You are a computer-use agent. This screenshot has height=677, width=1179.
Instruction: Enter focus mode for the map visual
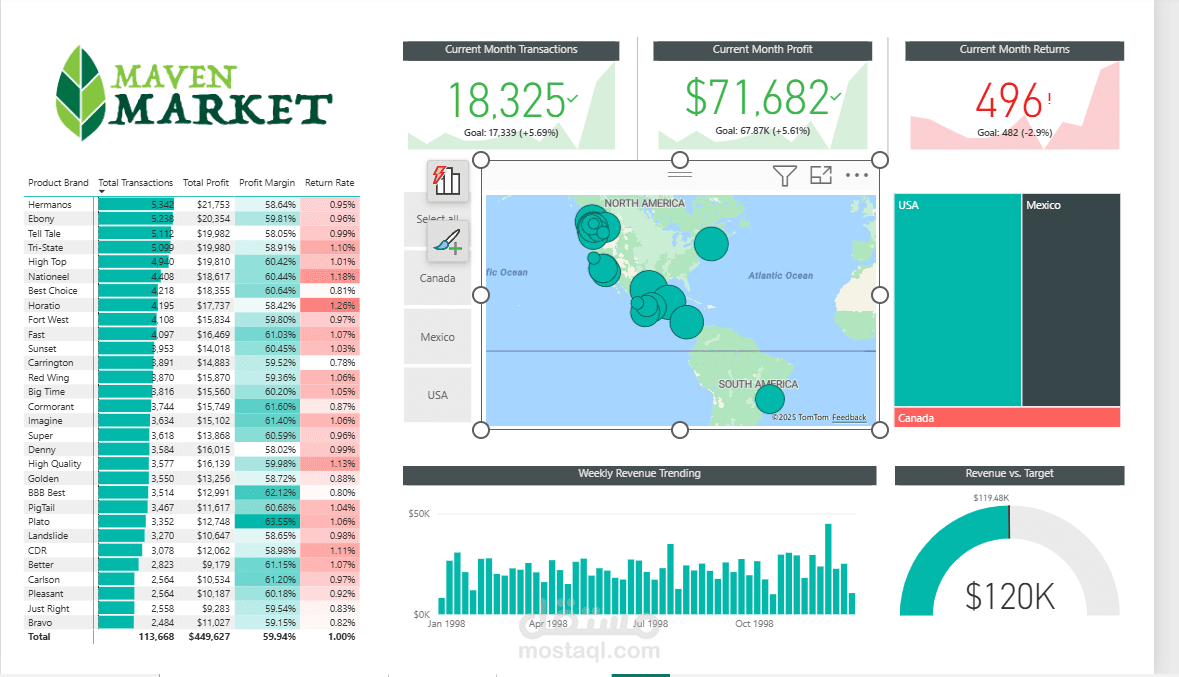point(821,175)
